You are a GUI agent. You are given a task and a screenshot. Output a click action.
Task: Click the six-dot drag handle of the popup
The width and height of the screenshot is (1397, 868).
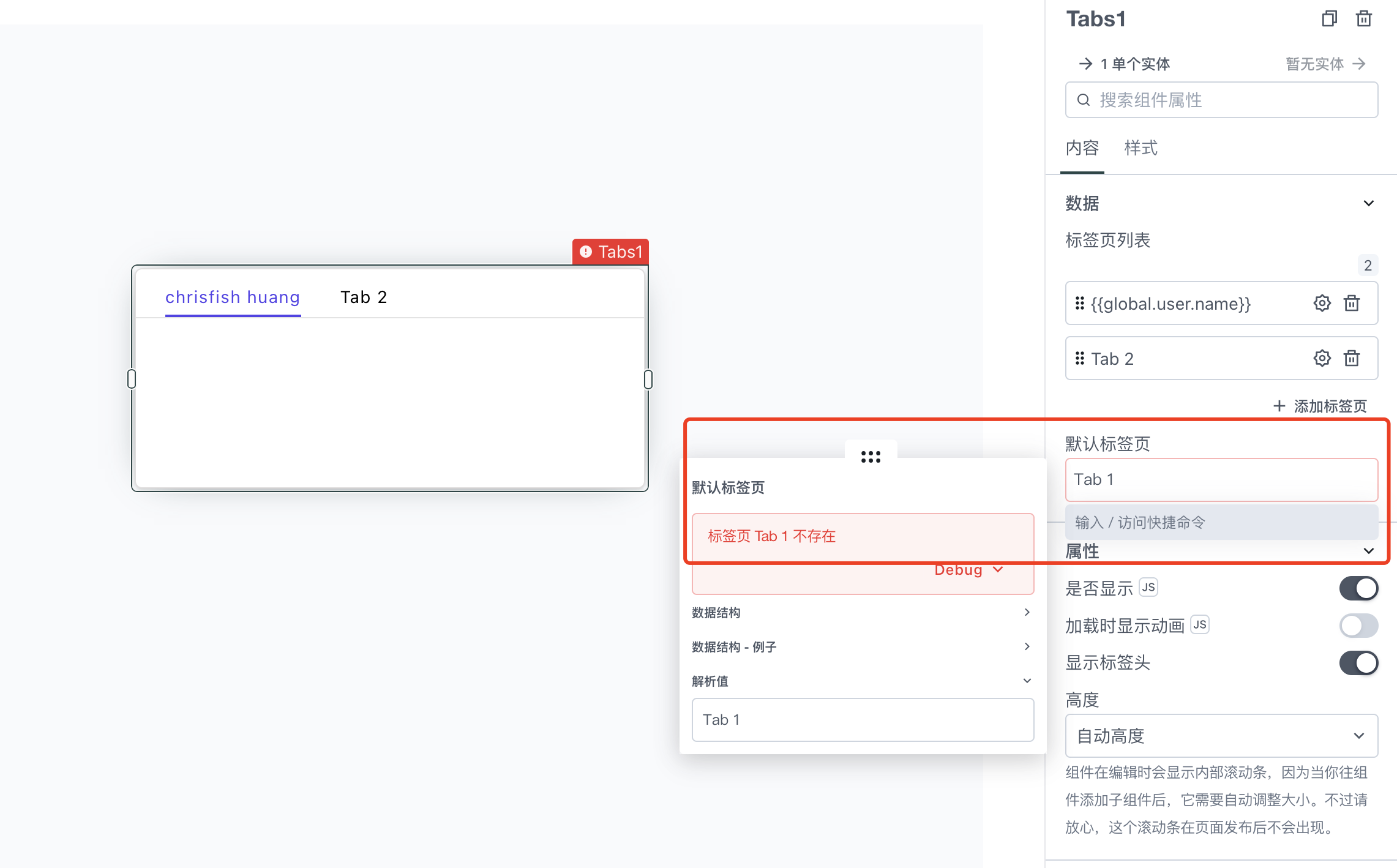click(871, 457)
